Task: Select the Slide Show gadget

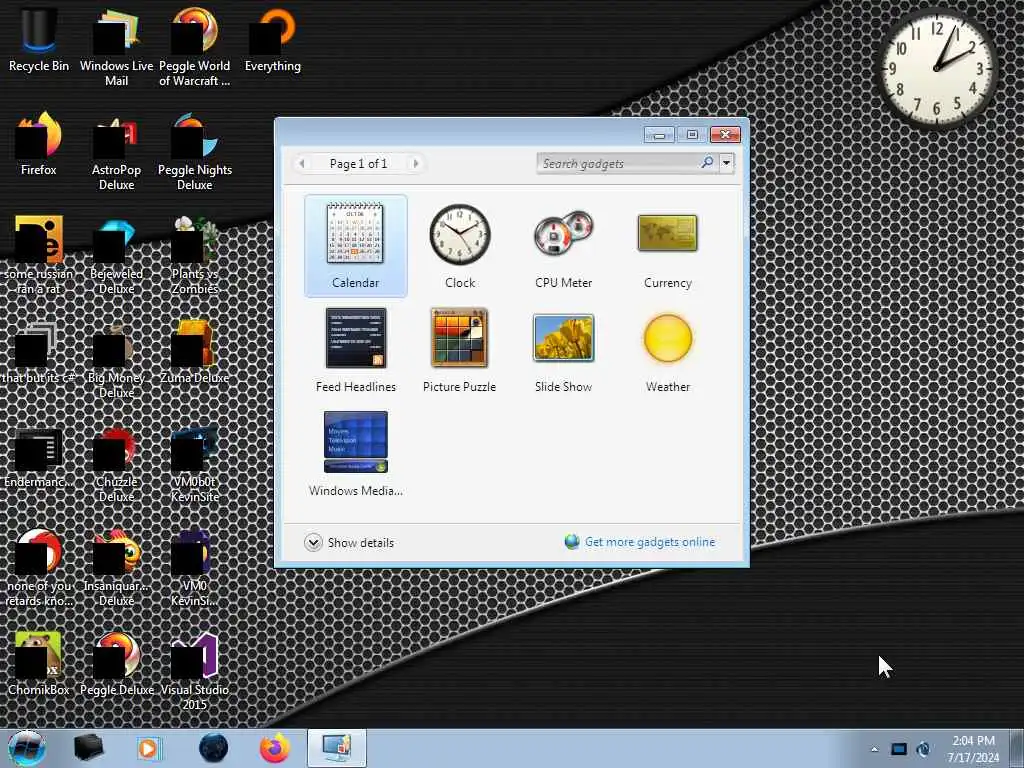Action: tap(564, 349)
